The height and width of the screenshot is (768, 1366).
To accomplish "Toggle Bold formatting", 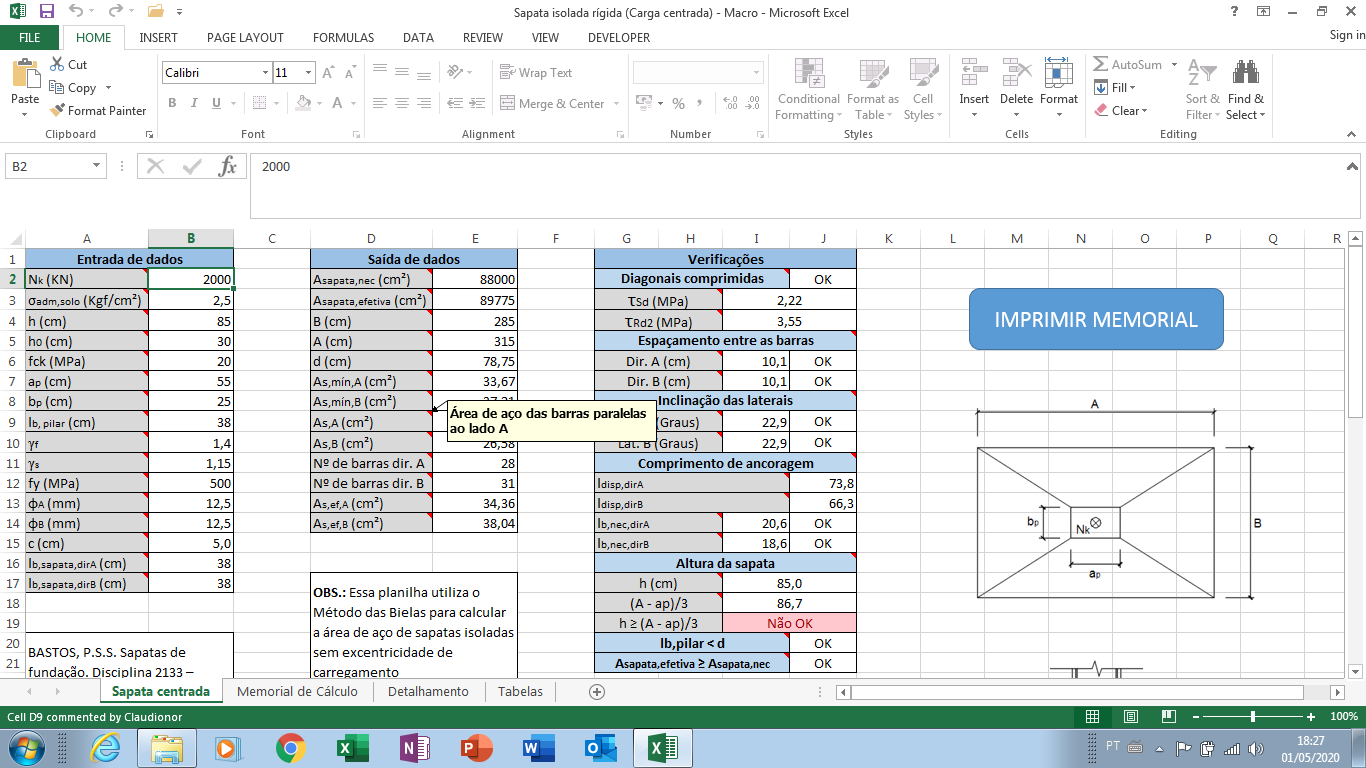I will pyautogui.click(x=172, y=103).
